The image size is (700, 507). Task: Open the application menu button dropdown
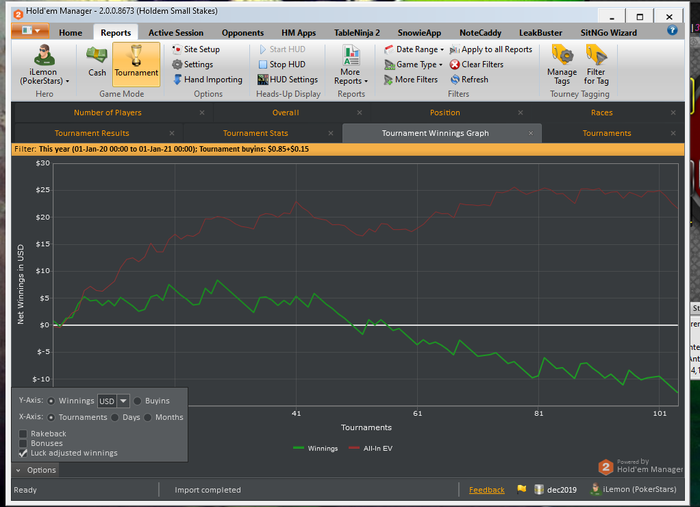30,31
